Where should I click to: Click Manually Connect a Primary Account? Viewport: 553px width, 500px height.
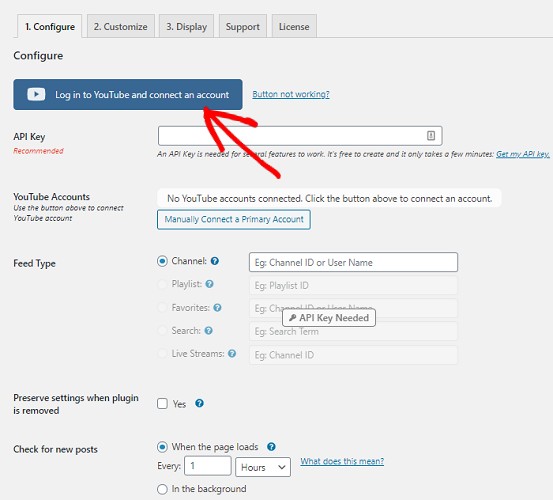click(x=234, y=220)
